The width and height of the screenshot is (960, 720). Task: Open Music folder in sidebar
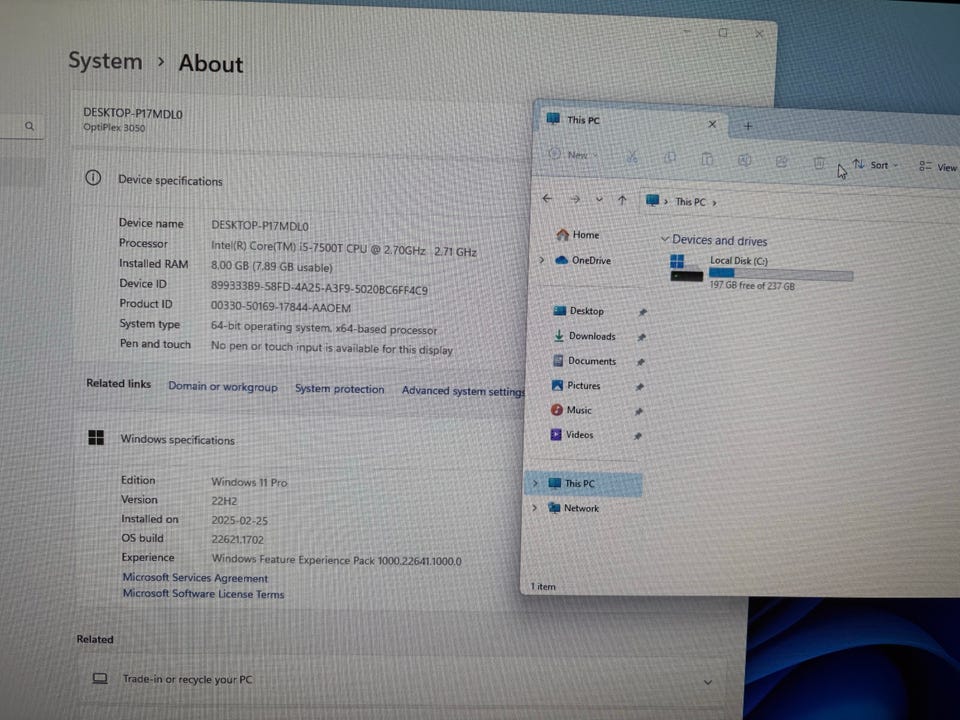tap(571, 410)
